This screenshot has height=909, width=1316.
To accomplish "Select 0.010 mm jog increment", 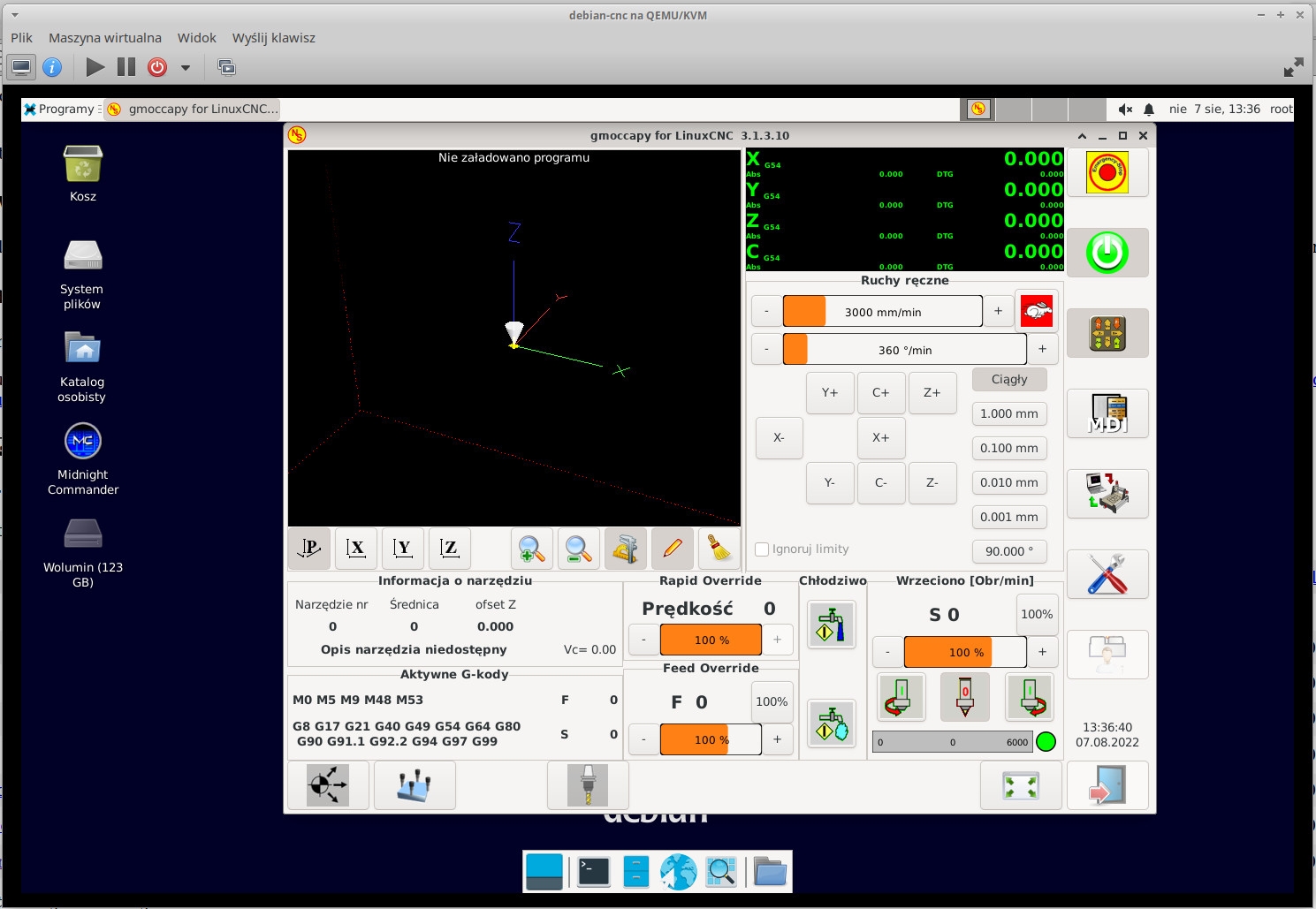I will click(x=1009, y=482).
